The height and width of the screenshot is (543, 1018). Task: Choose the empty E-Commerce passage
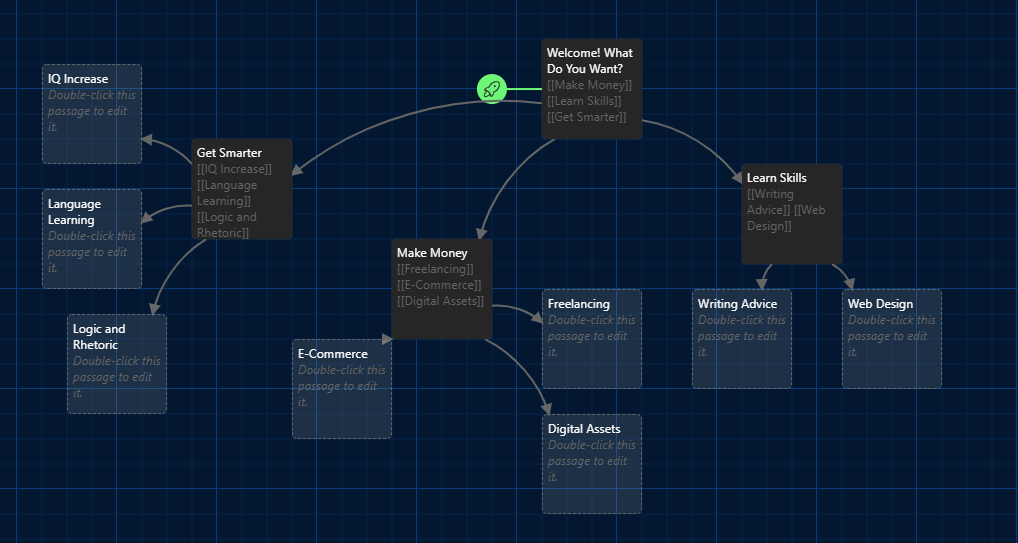coord(341,389)
